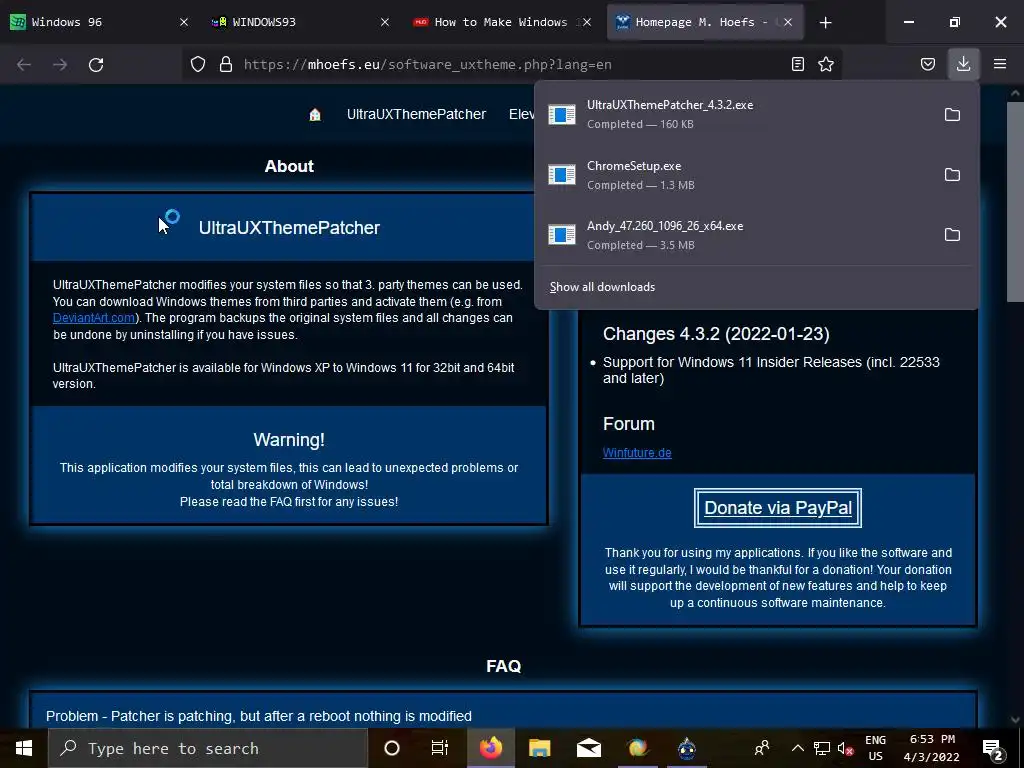The height and width of the screenshot is (768, 1024).
Task: Go forward to the next page
Action: [x=60, y=64]
